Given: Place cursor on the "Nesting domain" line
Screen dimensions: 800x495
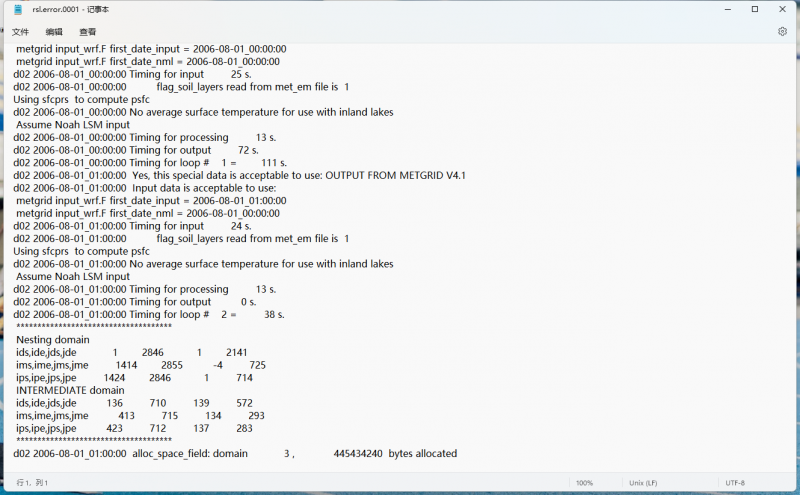Looking at the screenshot, I should (53, 340).
